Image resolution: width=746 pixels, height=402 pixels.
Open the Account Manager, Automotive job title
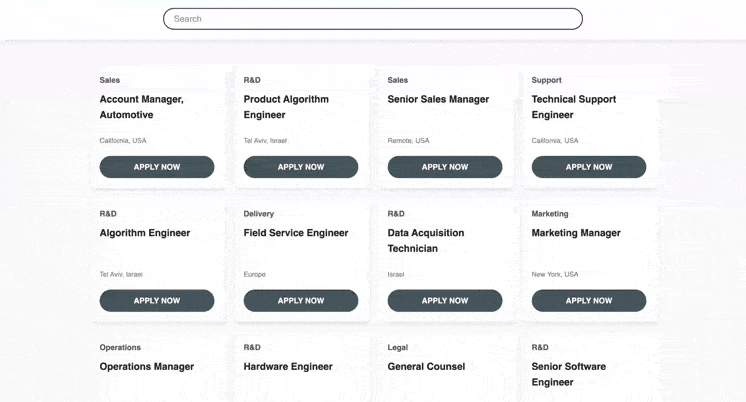coord(141,107)
